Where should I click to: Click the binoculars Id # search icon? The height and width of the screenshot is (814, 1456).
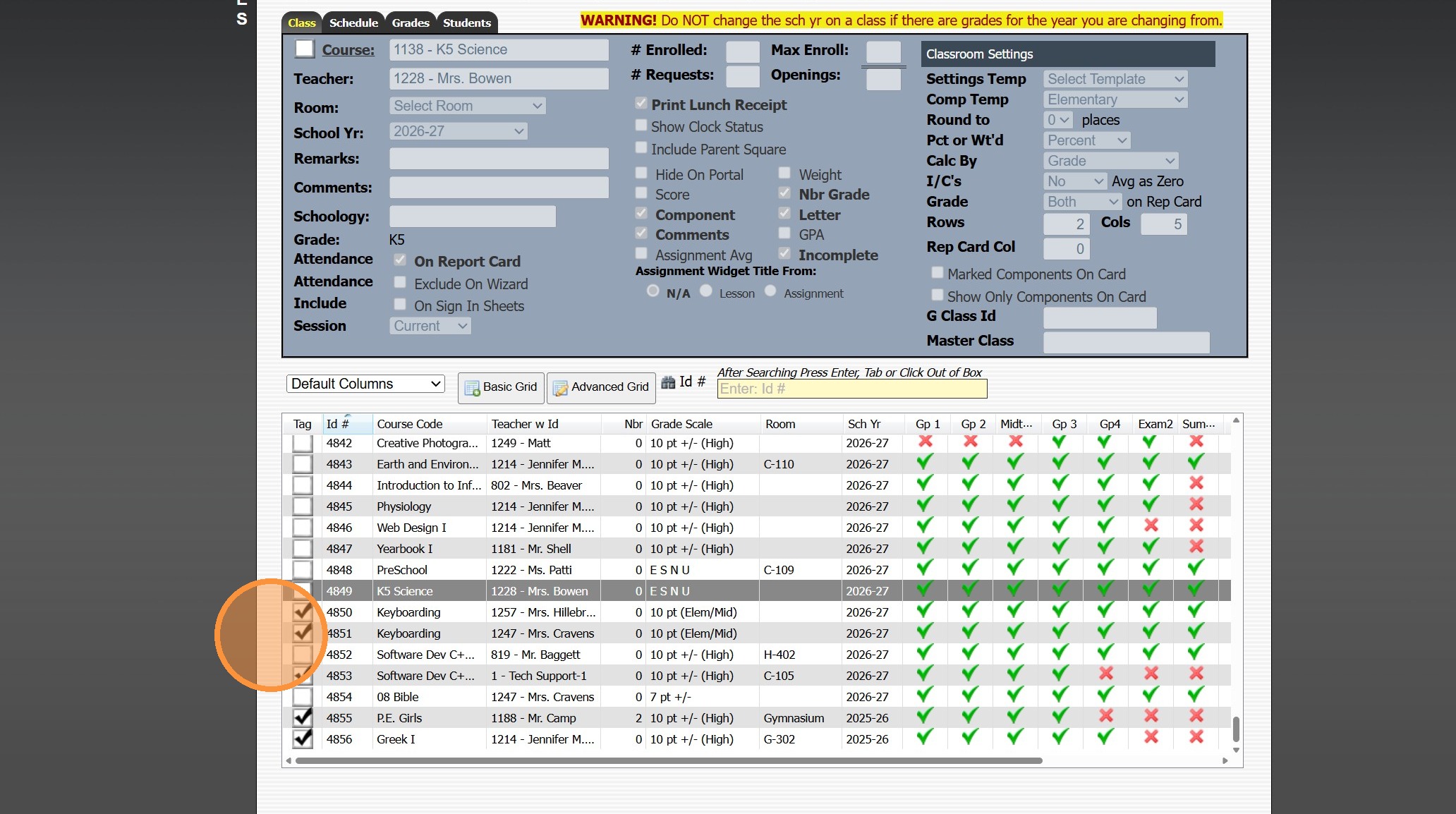[668, 382]
